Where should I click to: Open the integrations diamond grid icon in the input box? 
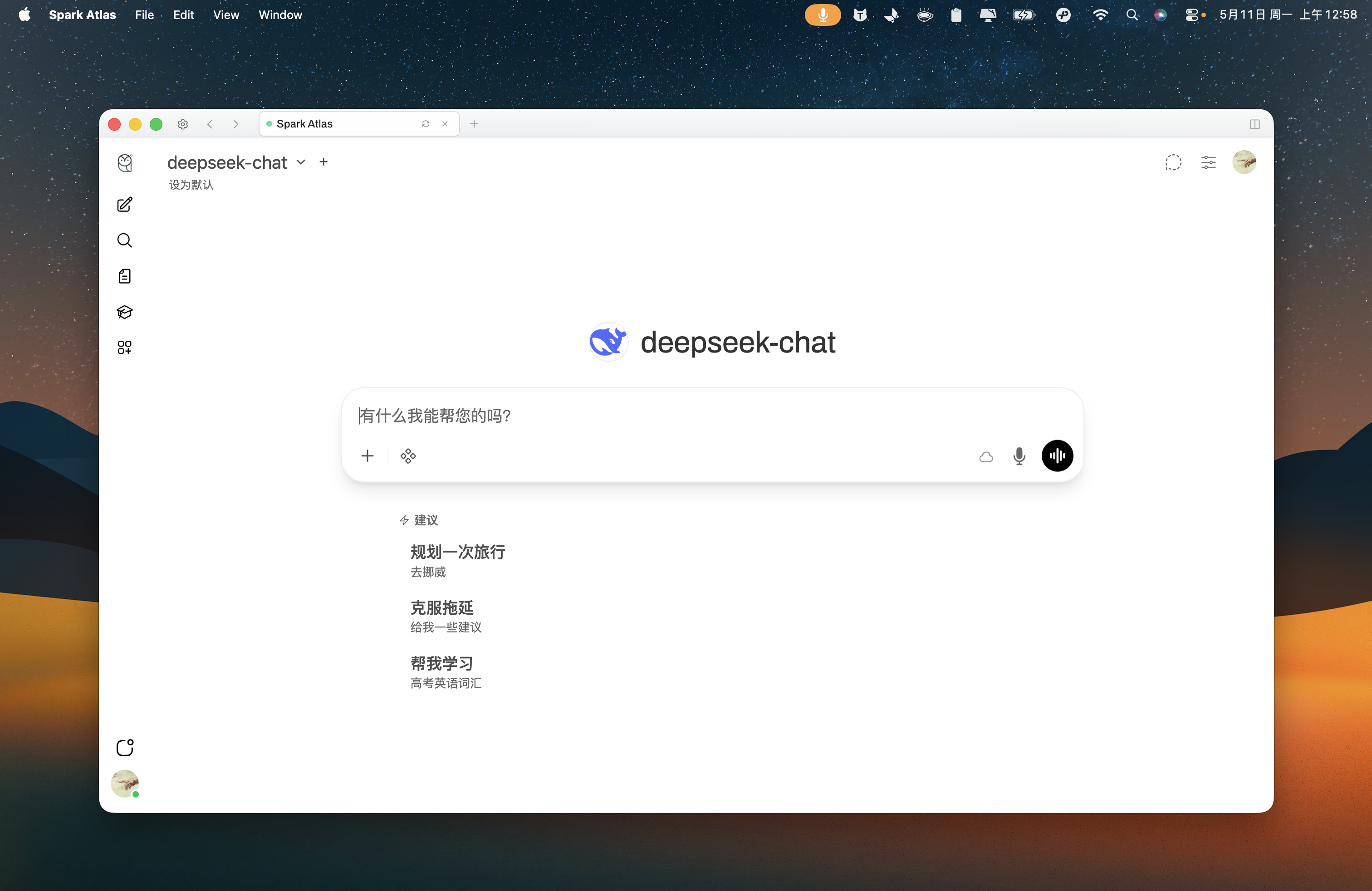[x=408, y=456]
